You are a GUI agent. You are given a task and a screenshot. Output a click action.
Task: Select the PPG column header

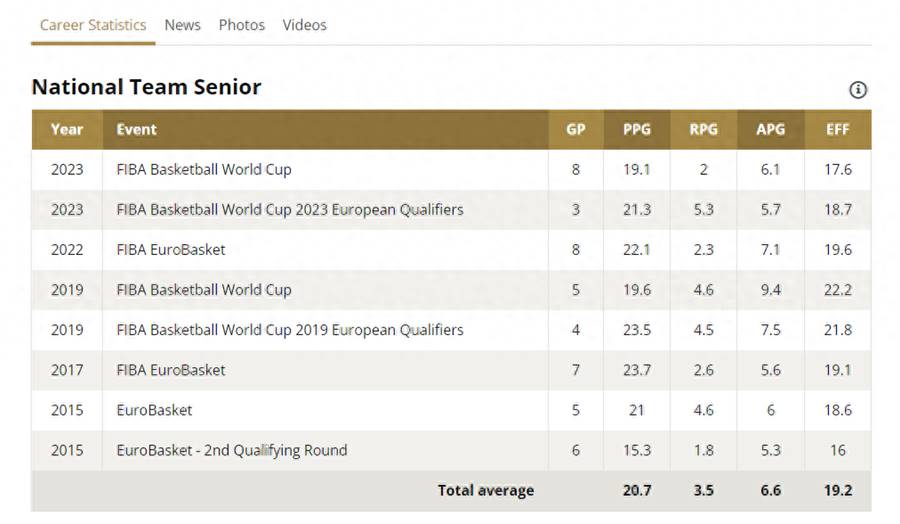pos(637,130)
